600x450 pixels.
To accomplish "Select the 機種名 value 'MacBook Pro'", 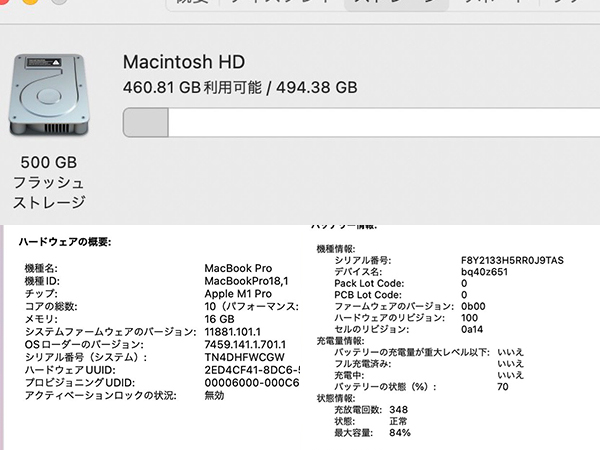I will [238, 268].
